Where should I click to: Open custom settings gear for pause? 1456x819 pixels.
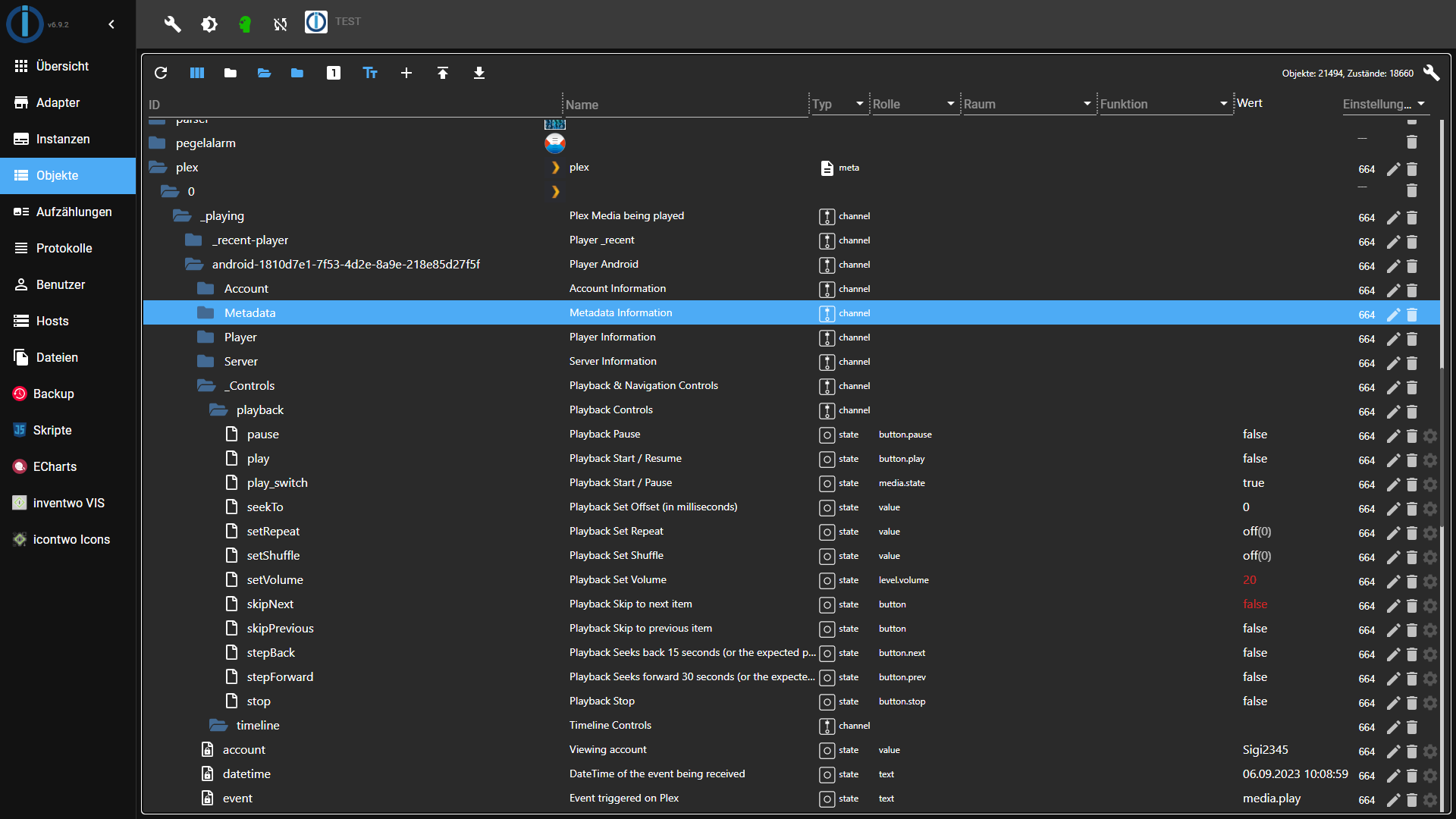[x=1430, y=435]
